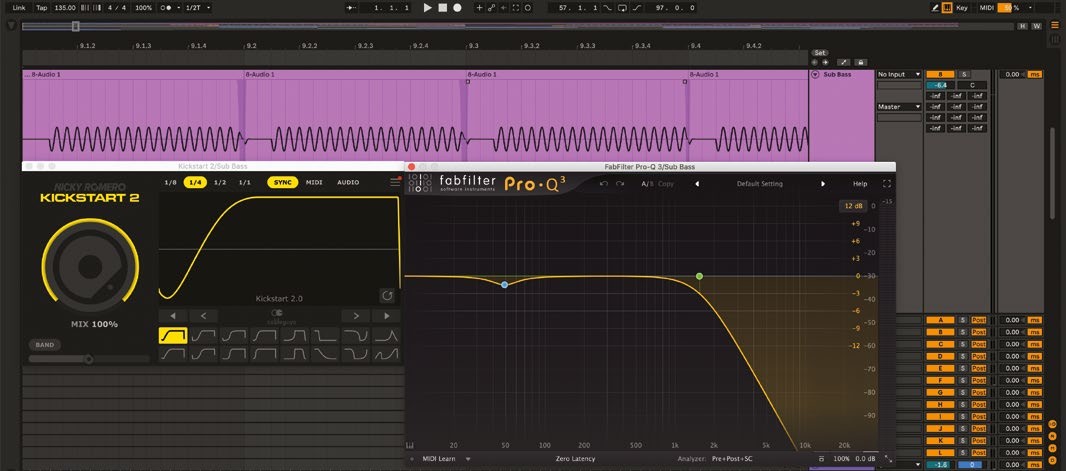The image size is (1066, 471).
Task: Toggle the computer MIDI keyboard icon
Action: pyautogui.click(x=947, y=7)
